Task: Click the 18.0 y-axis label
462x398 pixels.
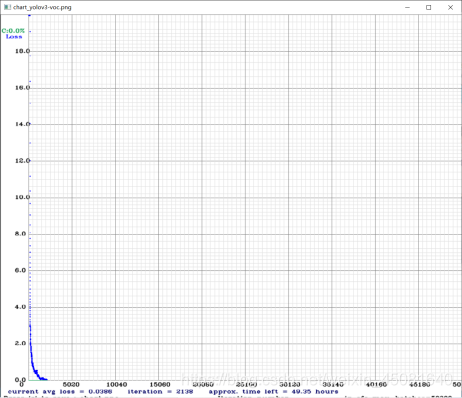Action: coord(22,51)
